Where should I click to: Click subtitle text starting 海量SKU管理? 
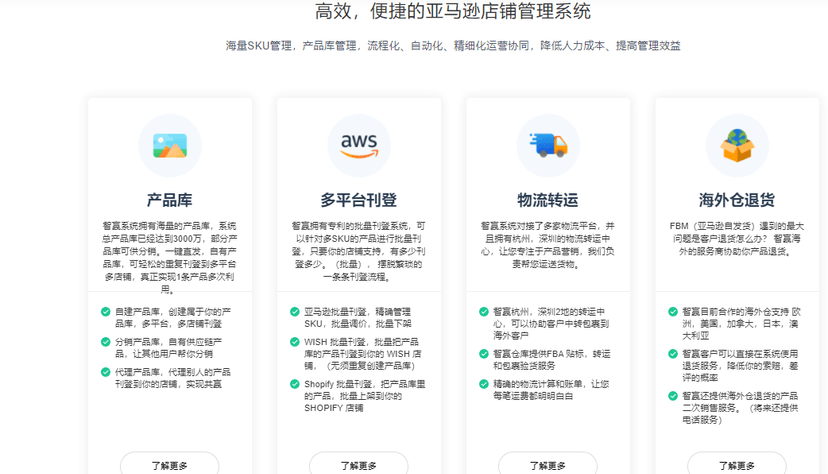[453, 46]
